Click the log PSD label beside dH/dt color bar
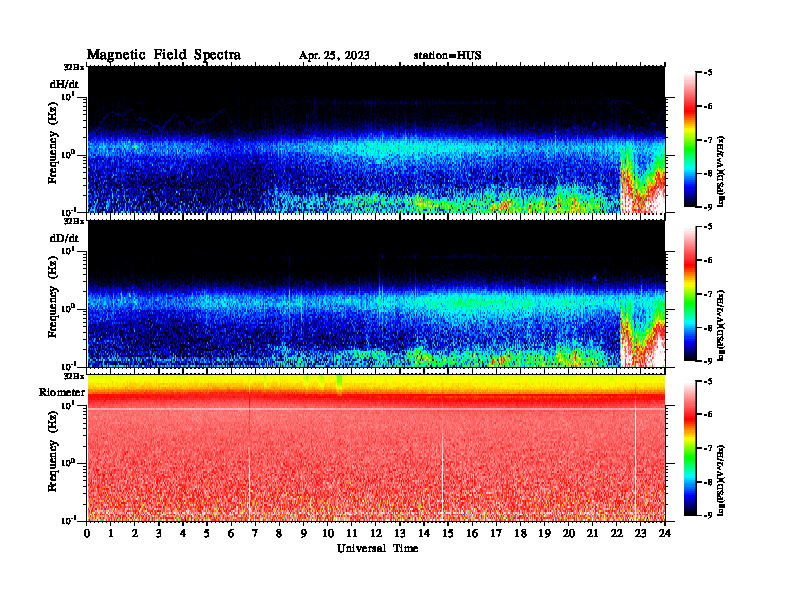Viewport: 792px width, 612px height. pos(721,171)
